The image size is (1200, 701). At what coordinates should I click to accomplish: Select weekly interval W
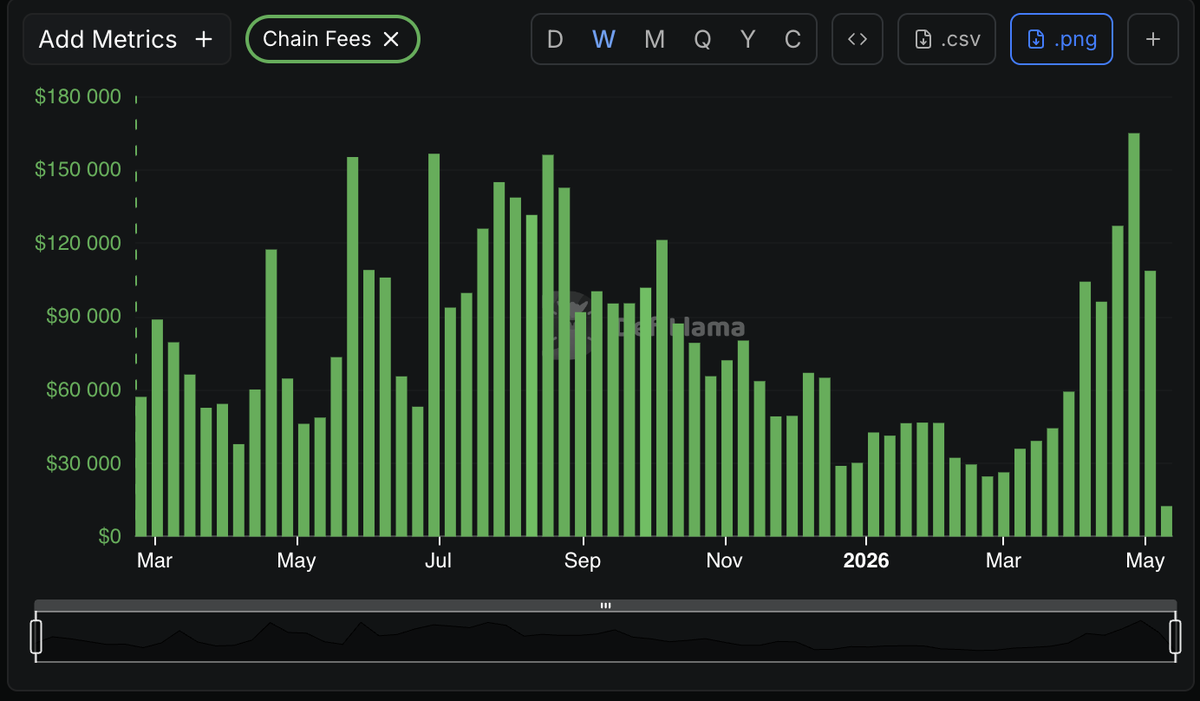pos(604,40)
